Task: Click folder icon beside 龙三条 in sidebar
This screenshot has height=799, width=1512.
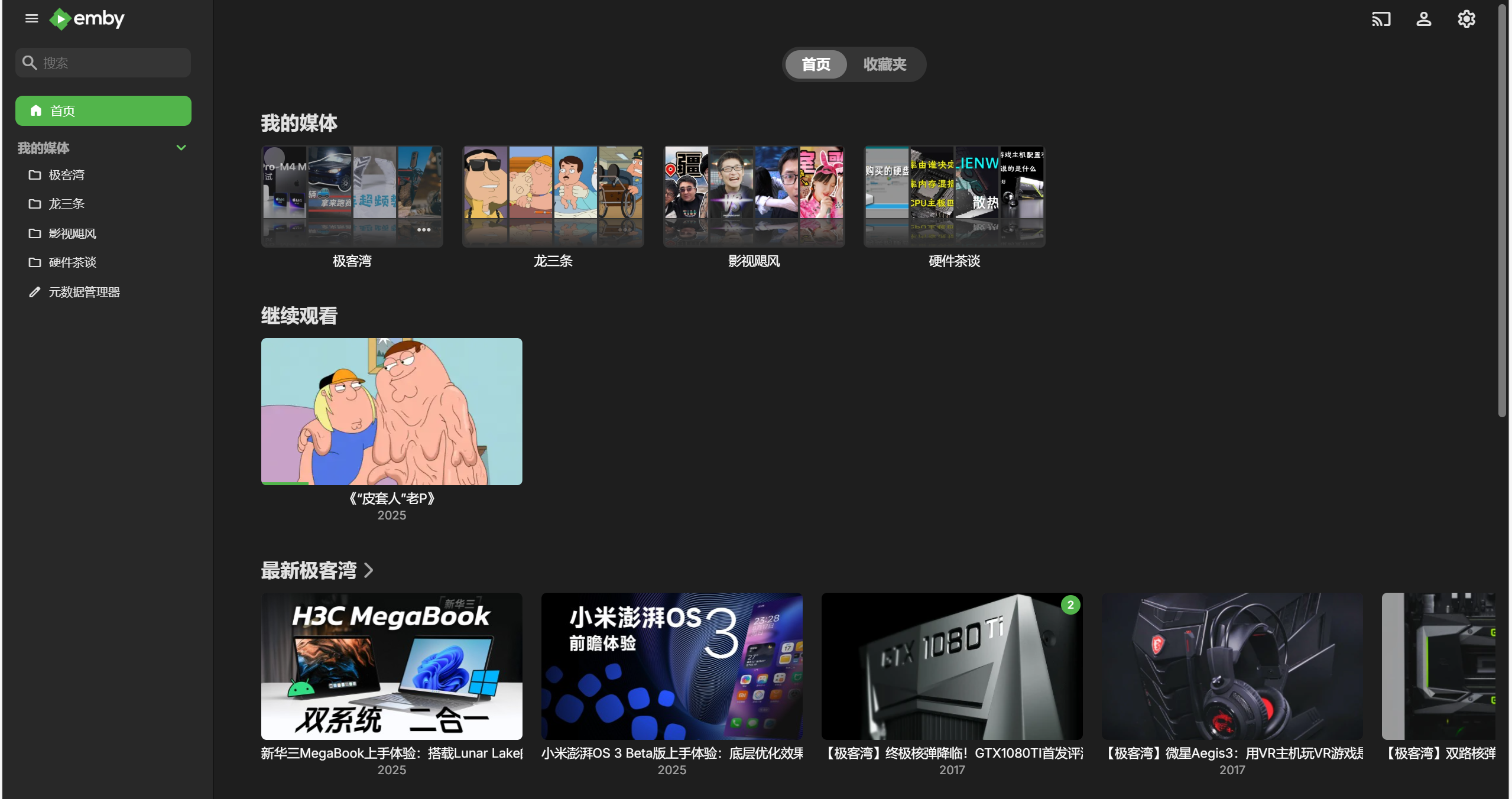Action: tap(35, 204)
